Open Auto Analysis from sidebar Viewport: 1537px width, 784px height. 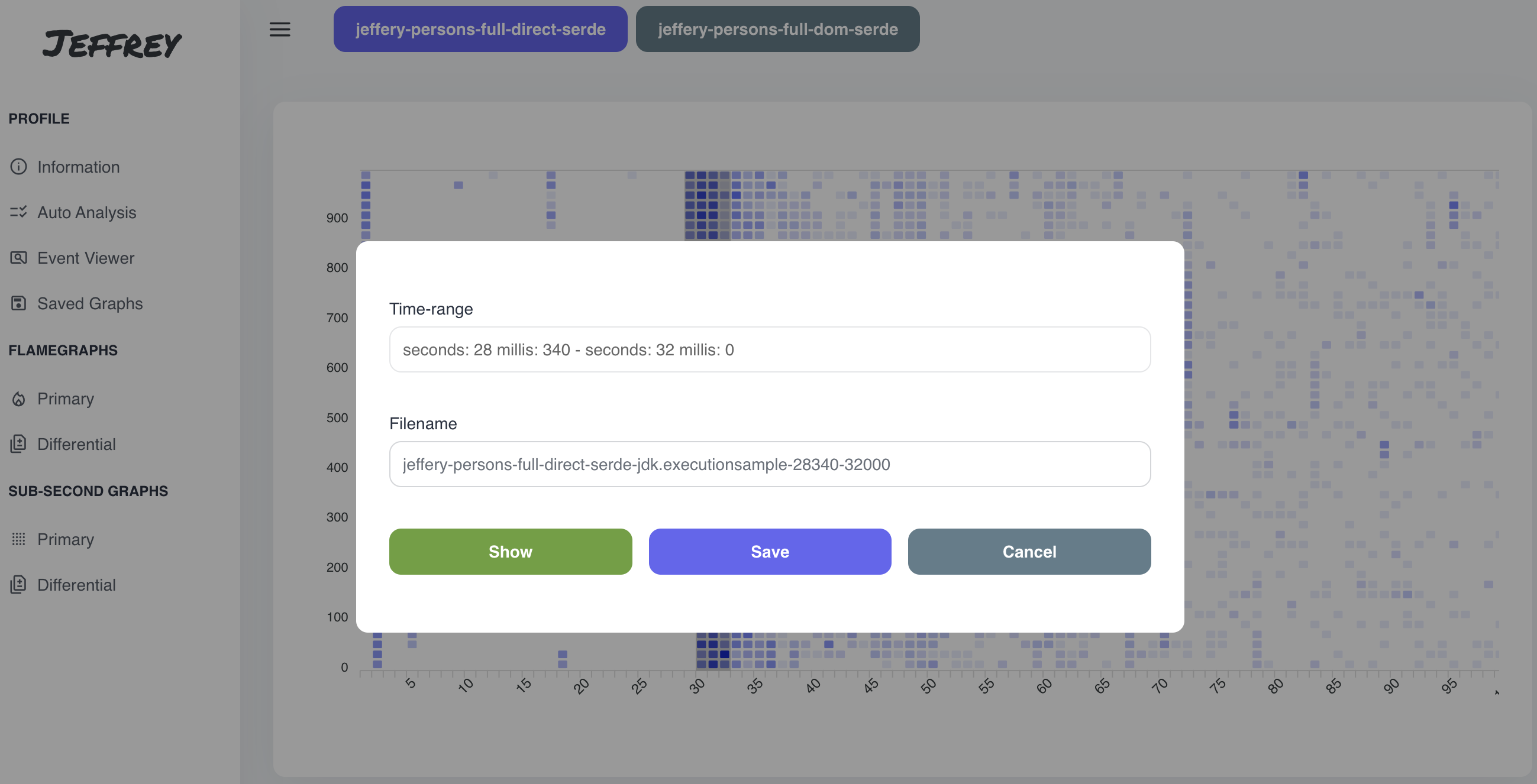click(86, 212)
